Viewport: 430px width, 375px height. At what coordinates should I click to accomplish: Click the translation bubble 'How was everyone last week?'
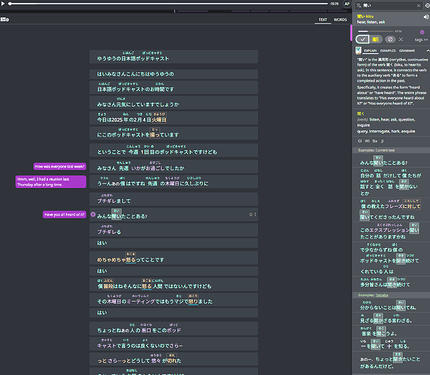[x=60, y=166]
